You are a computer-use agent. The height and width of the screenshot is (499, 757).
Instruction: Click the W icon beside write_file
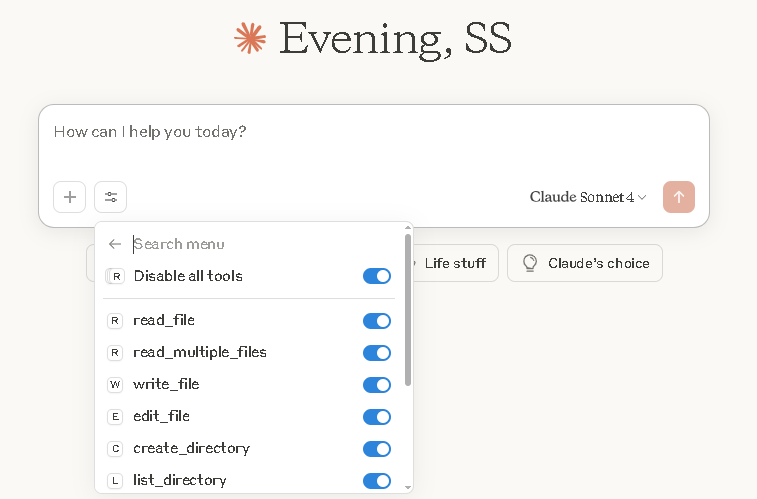(x=115, y=385)
